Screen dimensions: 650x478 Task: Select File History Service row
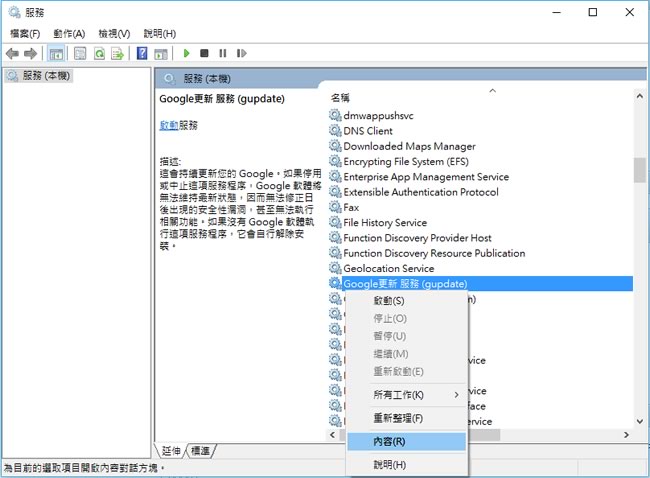pyautogui.click(x=481, y=222)
